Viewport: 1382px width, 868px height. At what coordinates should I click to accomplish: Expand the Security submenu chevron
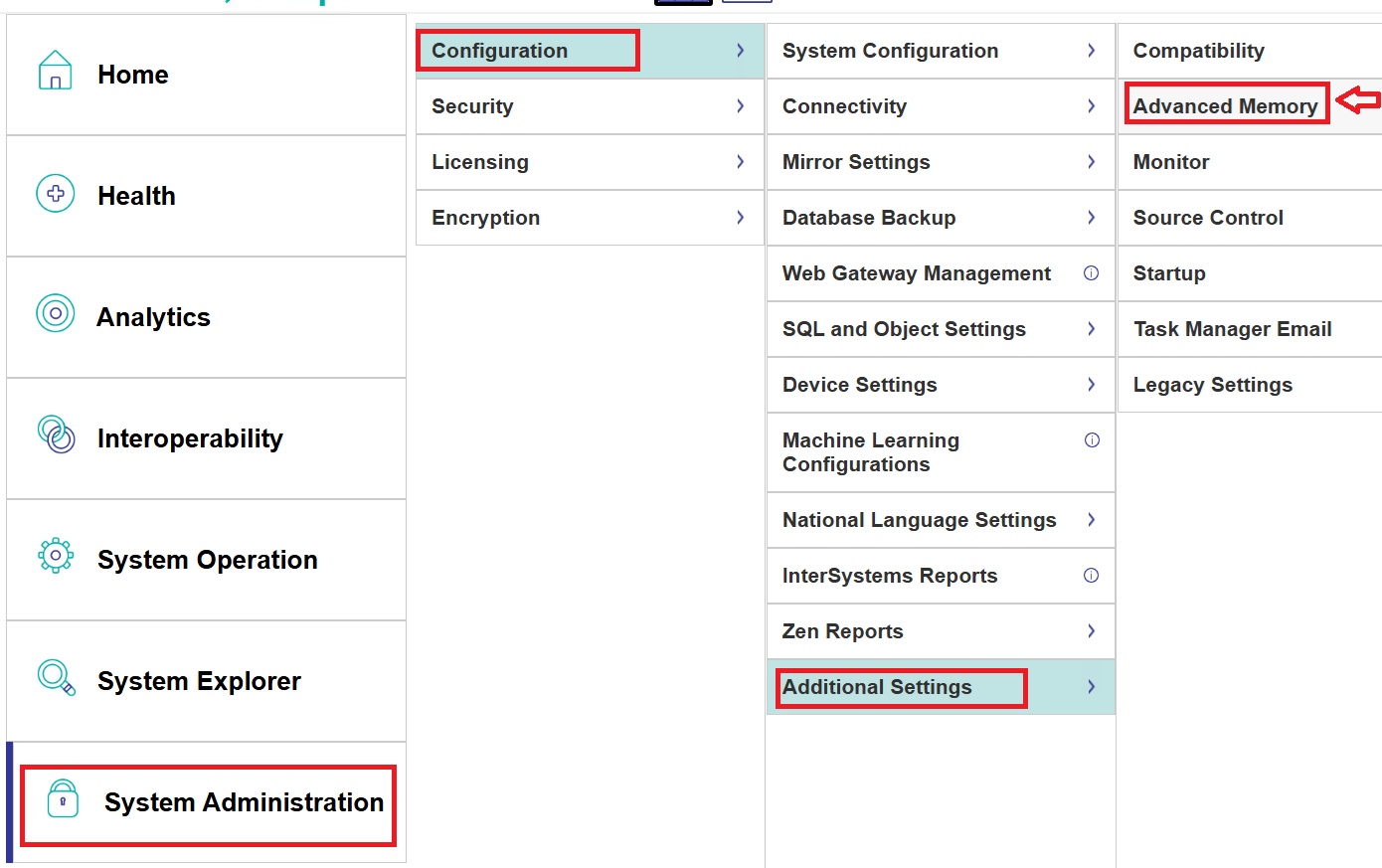740,106
